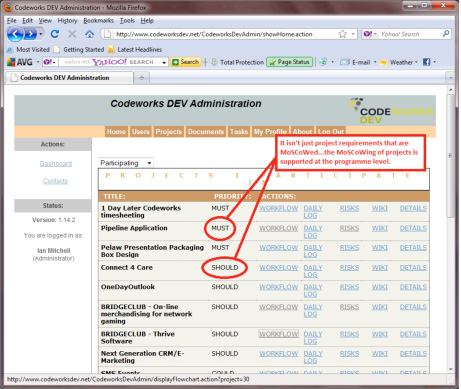Open the Getting Started bookmark

point(79,50)
